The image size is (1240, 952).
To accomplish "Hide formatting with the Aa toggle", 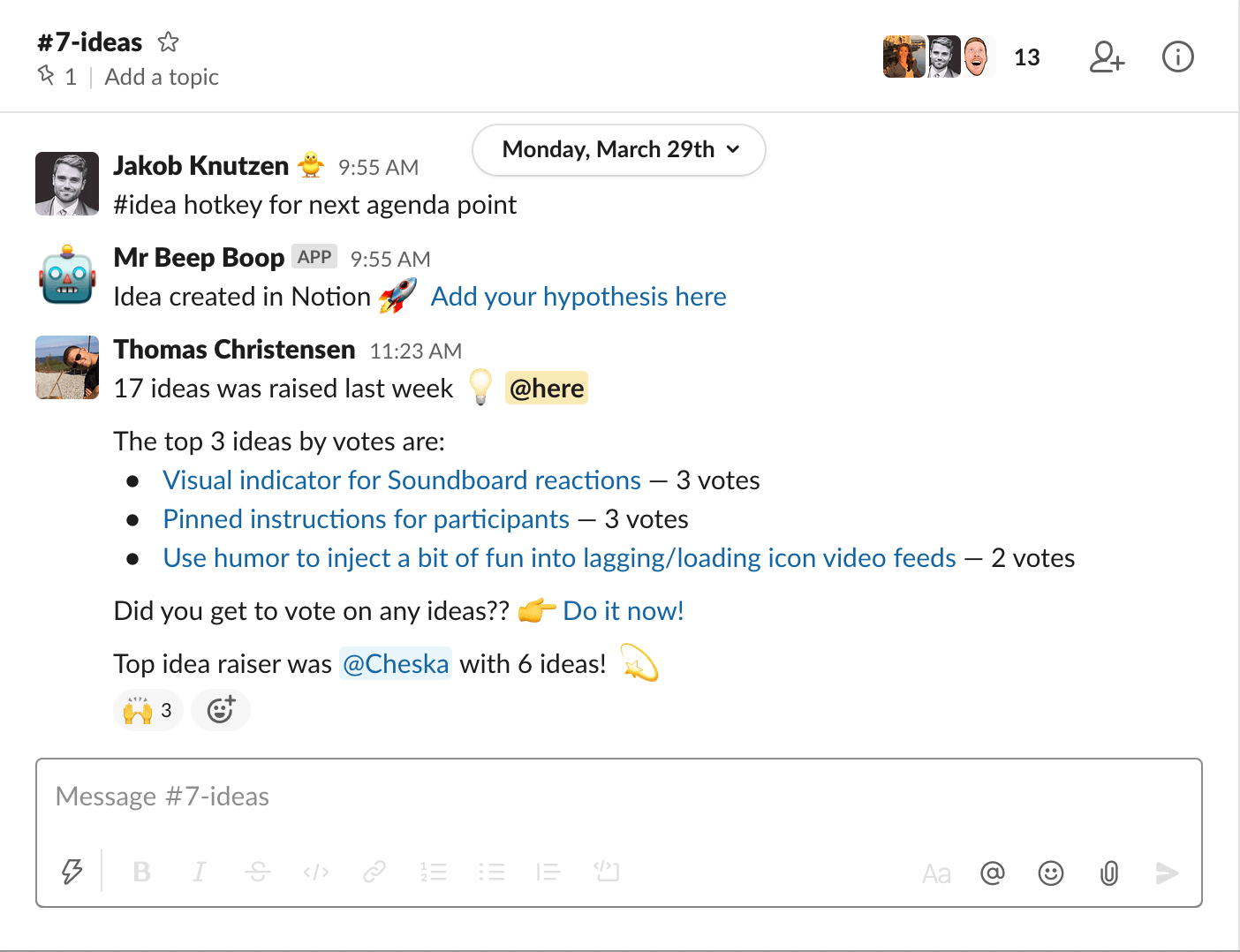I will [936, 873].
